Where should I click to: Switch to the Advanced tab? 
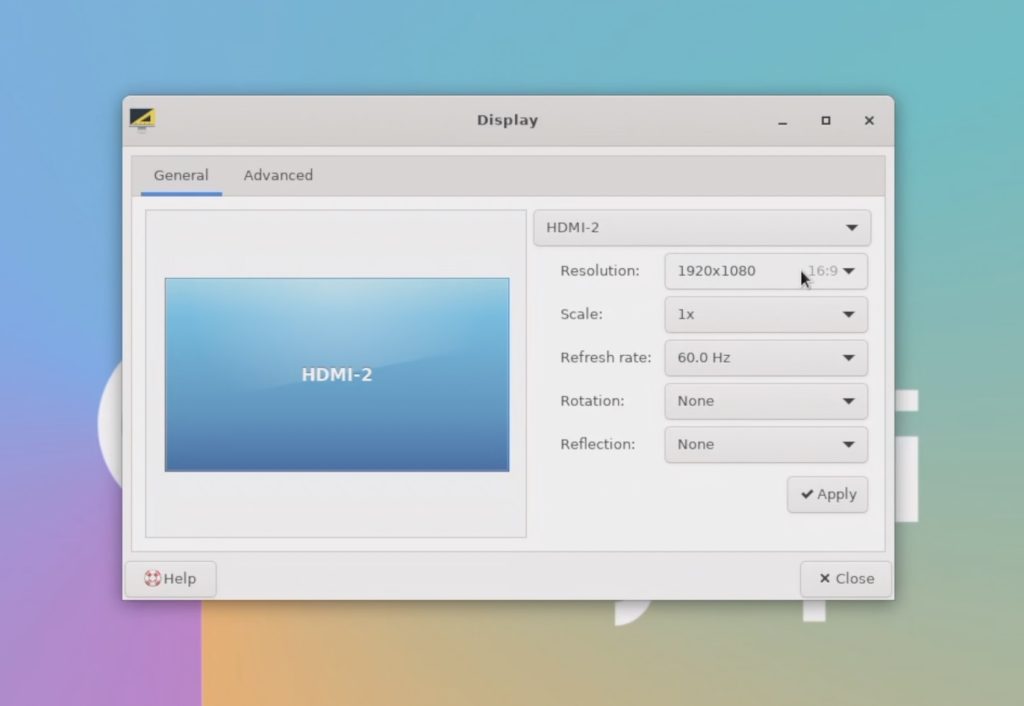[278, 175]
